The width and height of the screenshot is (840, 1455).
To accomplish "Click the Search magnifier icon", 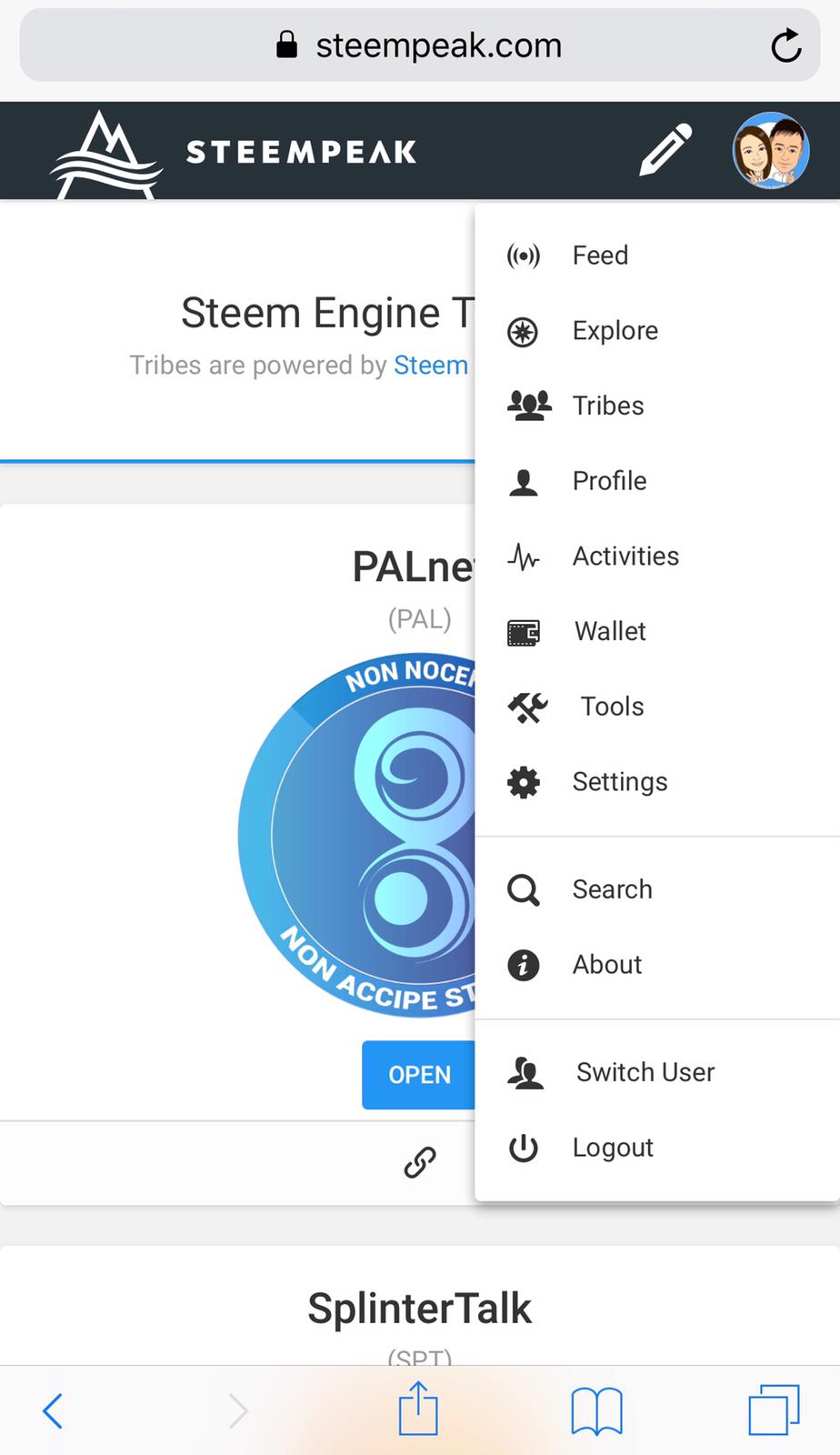I will [524, 889].
